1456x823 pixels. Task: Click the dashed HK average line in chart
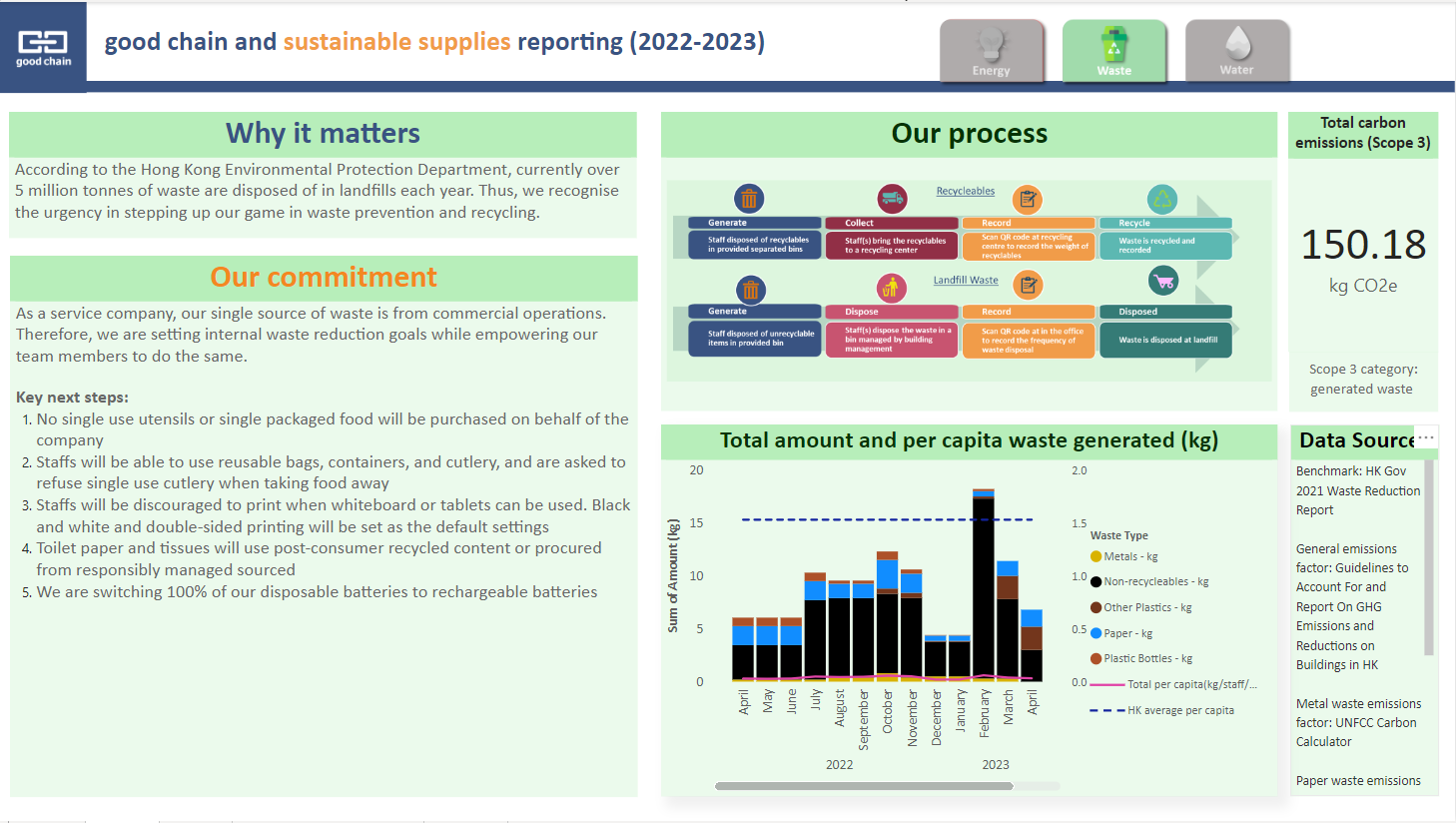(887, 519)
